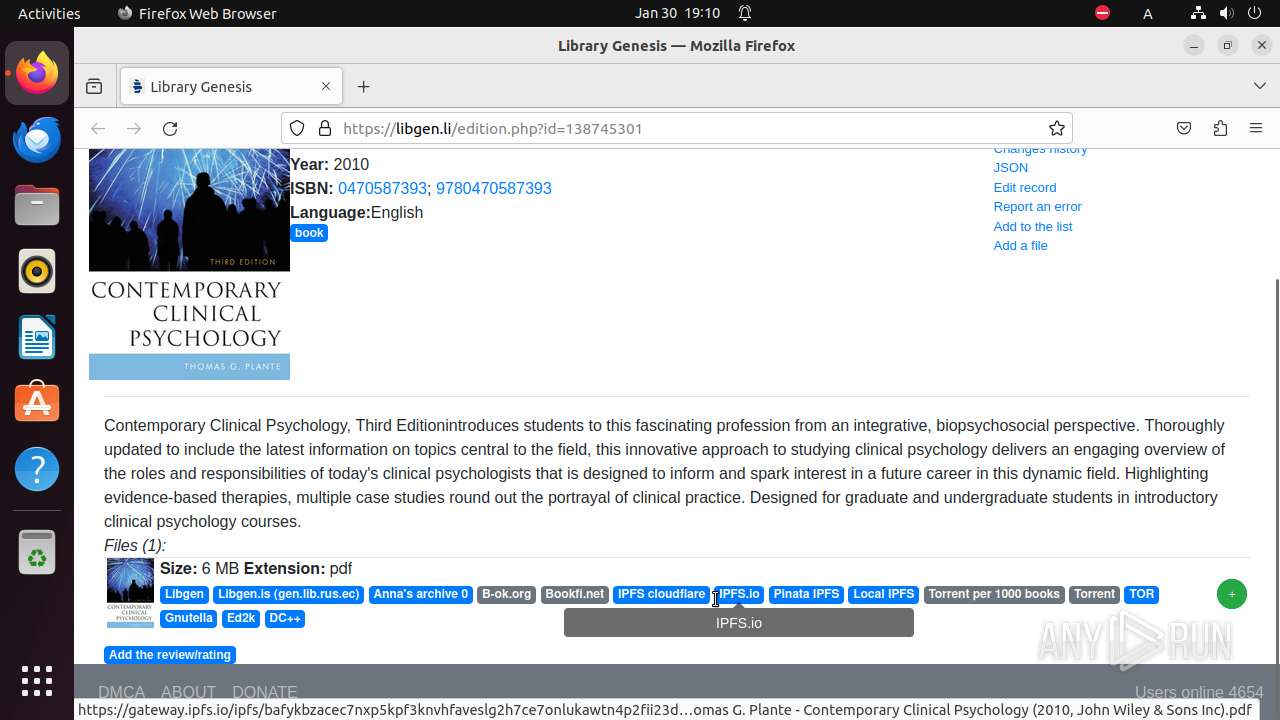Show site security lock info
This screenshot has width=1280, height=720.
pos(324,128)
